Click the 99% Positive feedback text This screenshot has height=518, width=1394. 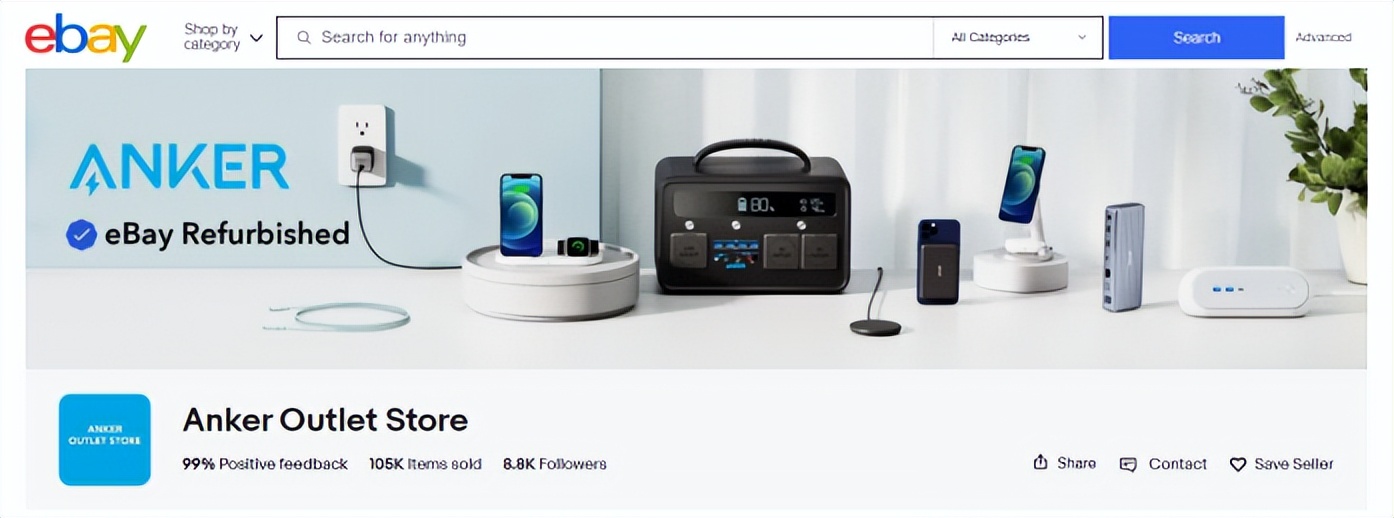point(265,464)
